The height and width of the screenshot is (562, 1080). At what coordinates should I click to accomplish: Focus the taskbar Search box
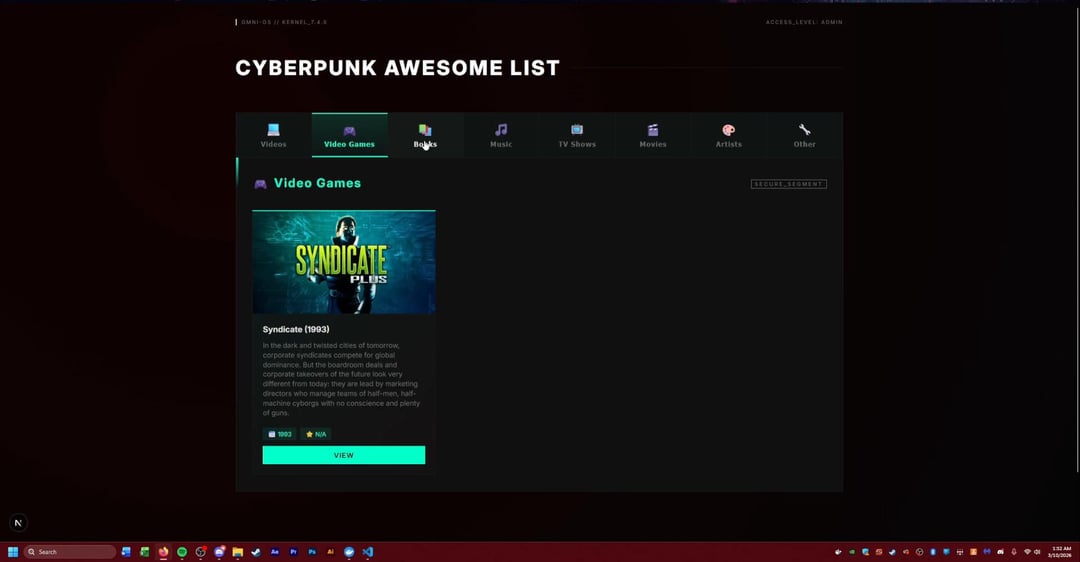(70, 552)
